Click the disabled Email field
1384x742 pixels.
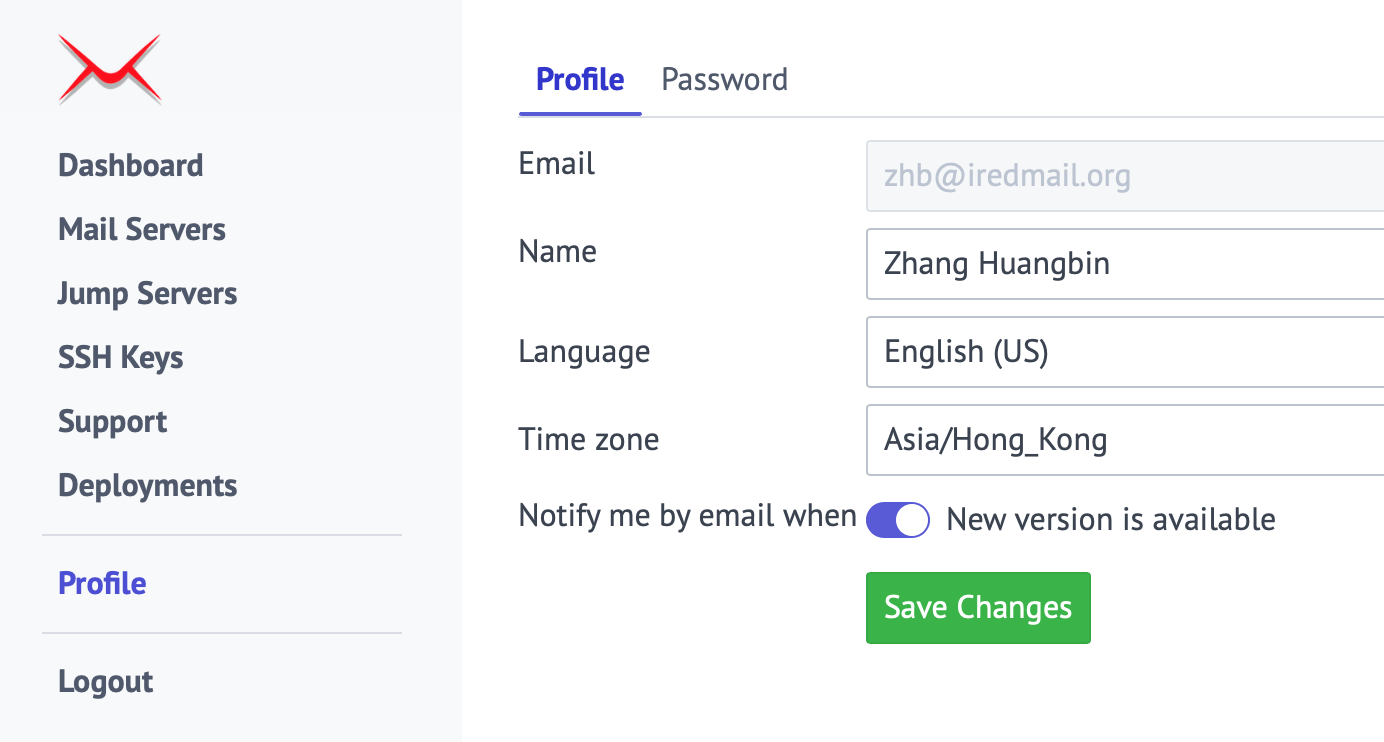click(1125, 176)
